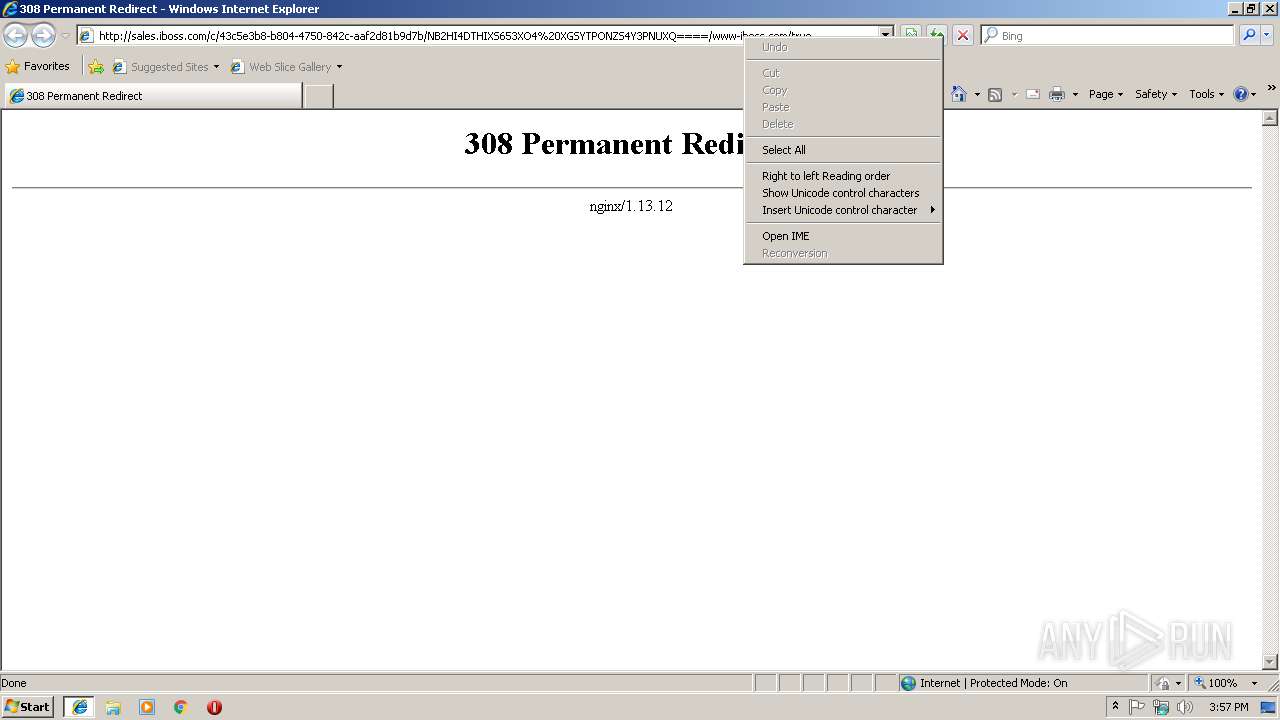Click the RSS Feeds icon

(995, 94)
